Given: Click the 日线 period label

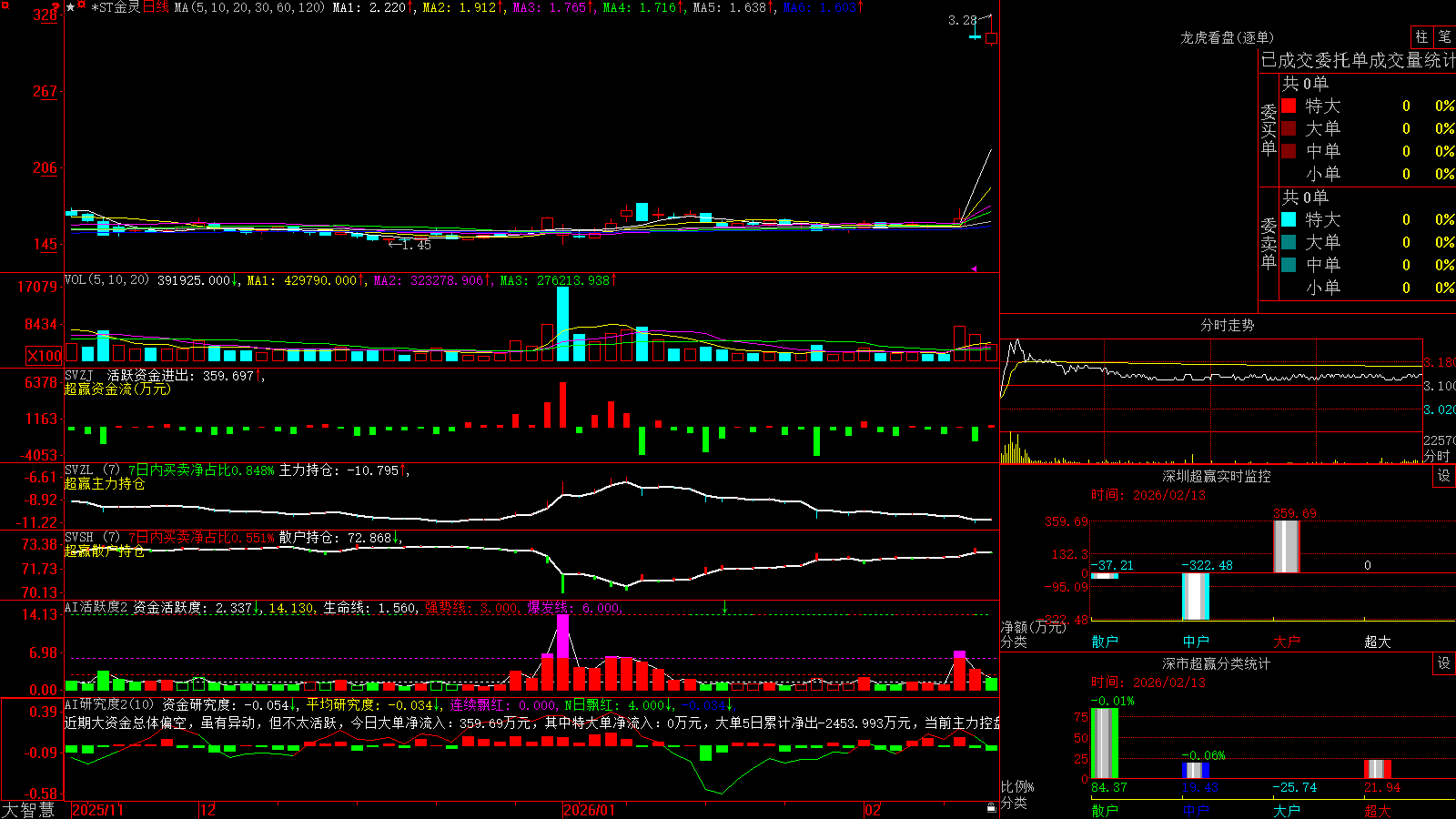Looking at the screenshot, I should 156,7.
